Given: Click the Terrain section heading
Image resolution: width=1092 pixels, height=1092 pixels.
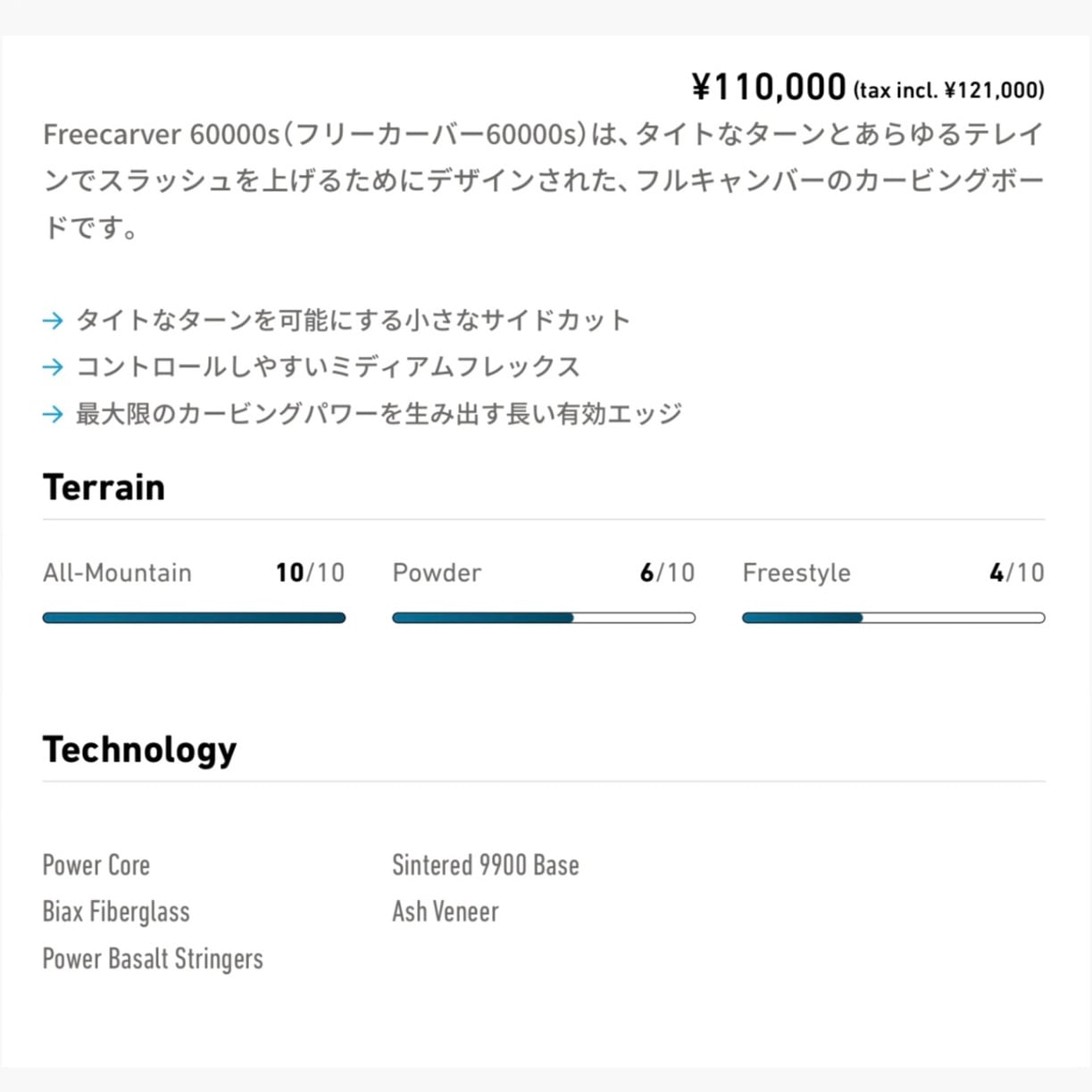Looking at the screenshot, I should tap(104, 488).
